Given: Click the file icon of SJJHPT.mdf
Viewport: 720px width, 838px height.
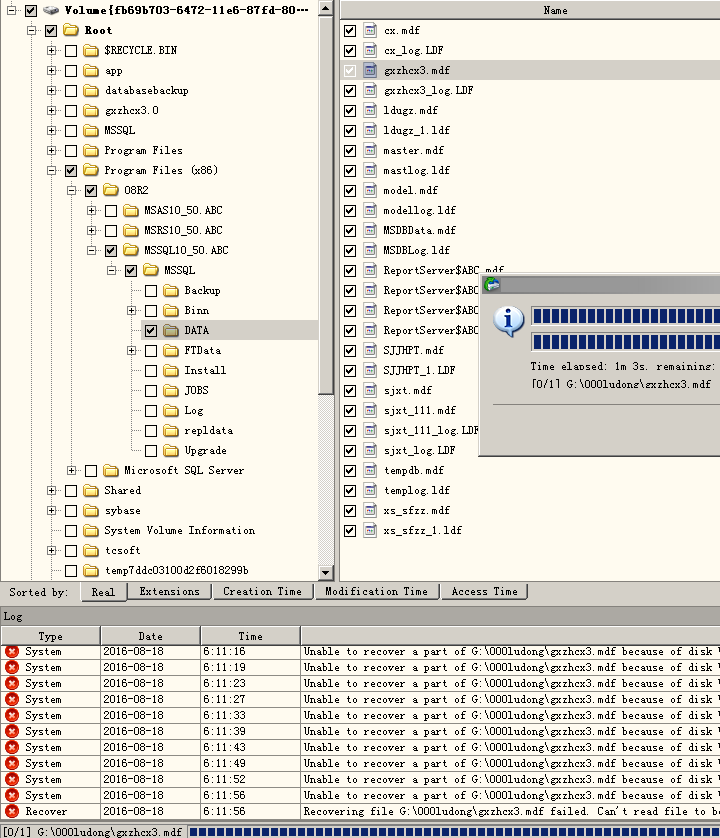Looking at the screenshot, I should [370, 350].
